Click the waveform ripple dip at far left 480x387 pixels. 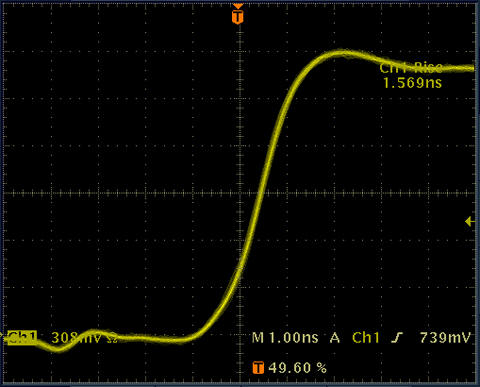(x=59, y=349)
